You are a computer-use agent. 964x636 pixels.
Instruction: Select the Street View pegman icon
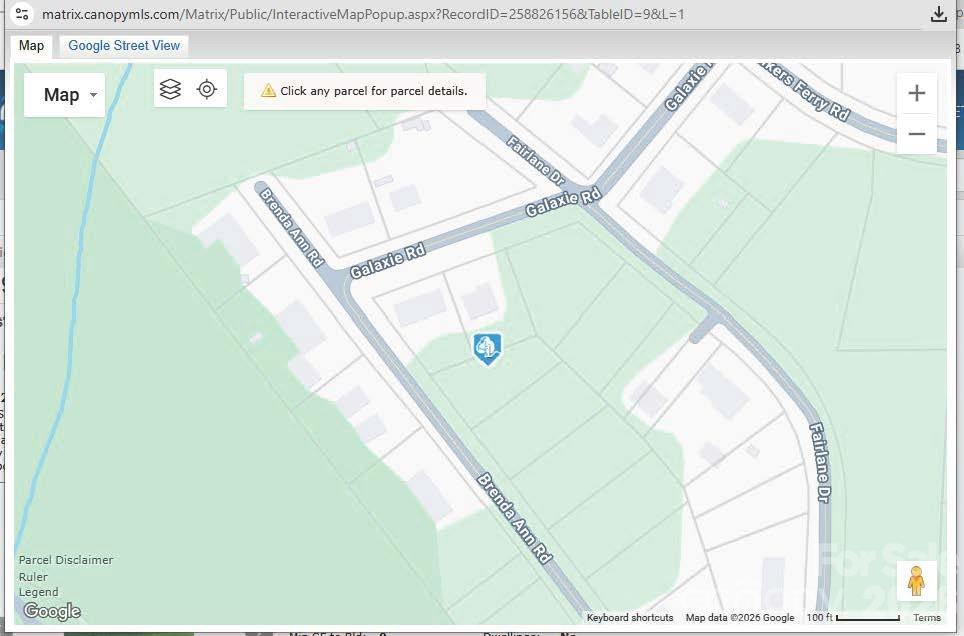pyautogui.click(x=916, y=581)
